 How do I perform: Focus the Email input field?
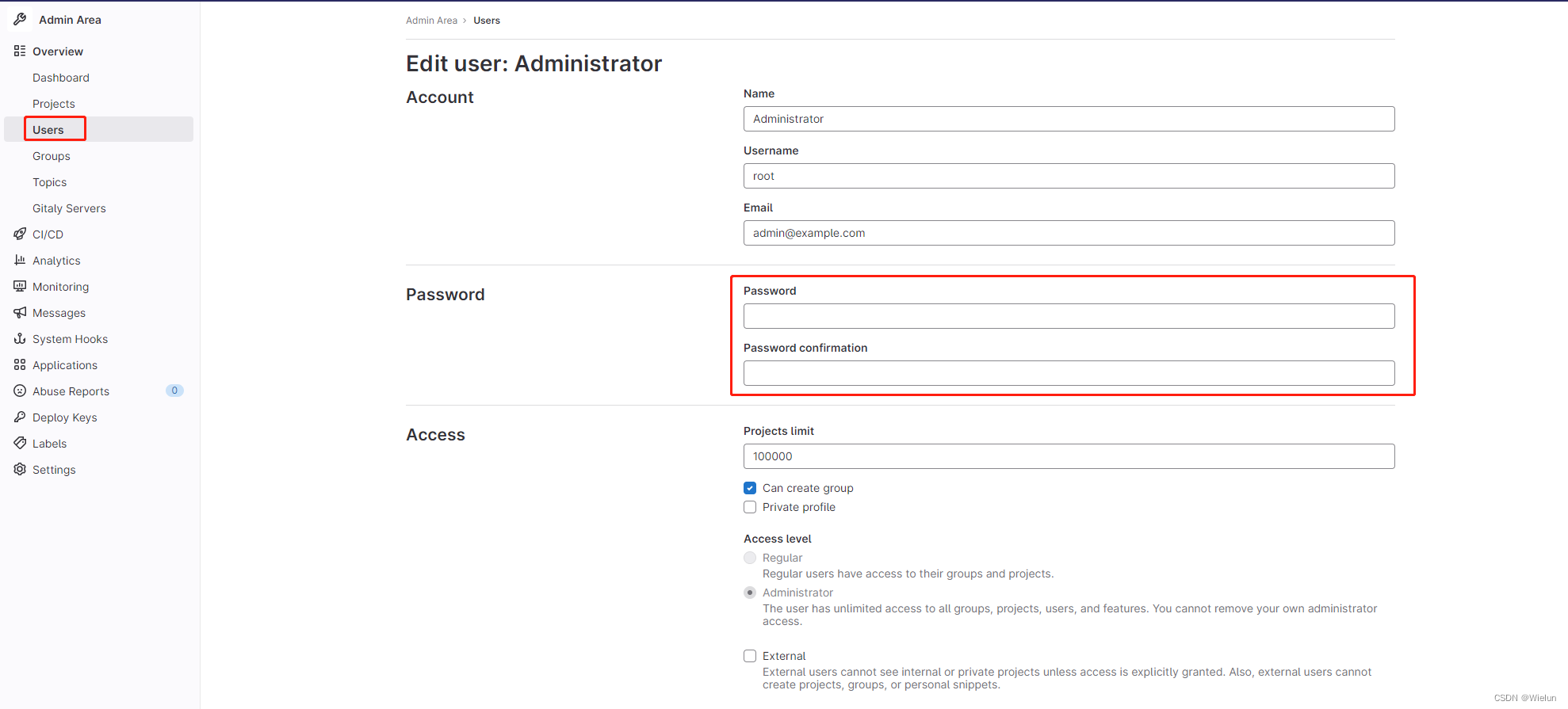click(1069, 233)
